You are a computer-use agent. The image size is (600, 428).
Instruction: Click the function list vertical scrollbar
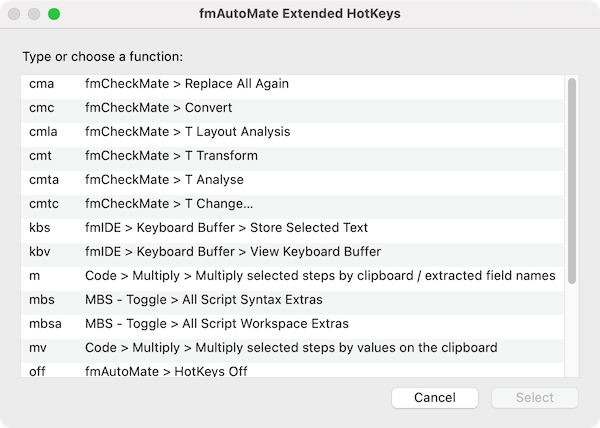(572, 181)
